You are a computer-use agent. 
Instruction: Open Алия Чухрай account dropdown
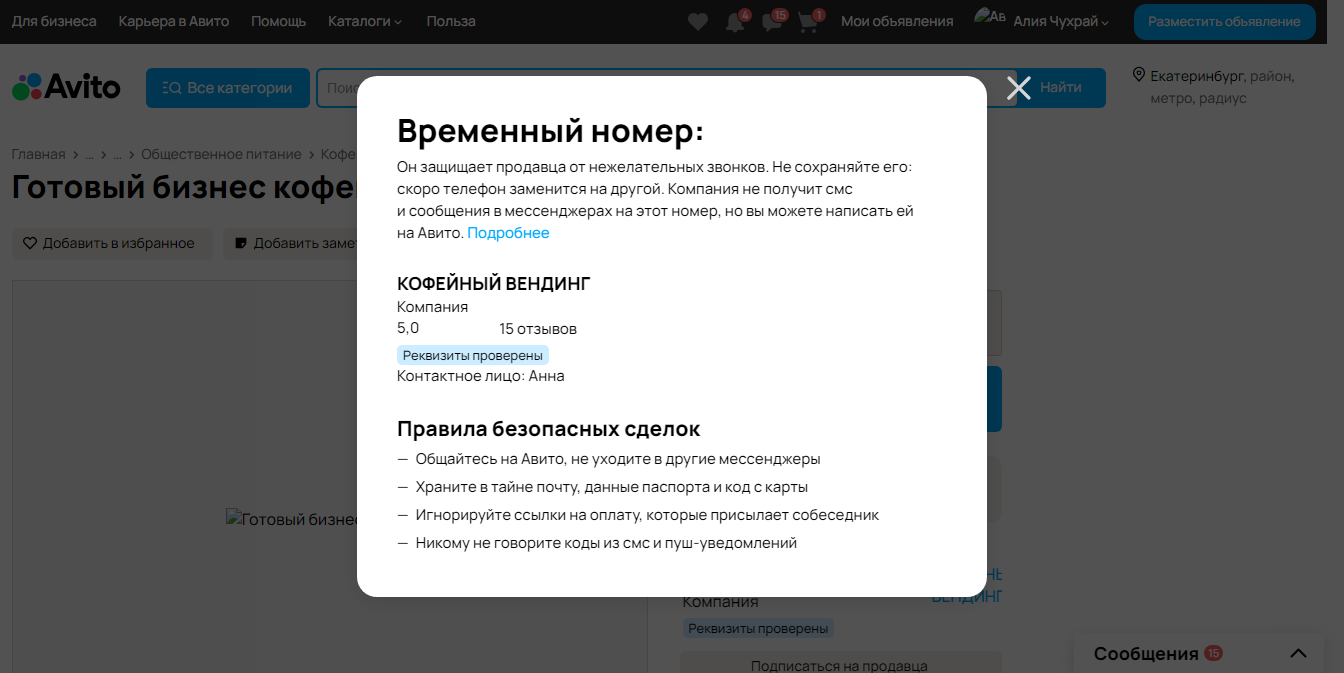click(1061, 21)
